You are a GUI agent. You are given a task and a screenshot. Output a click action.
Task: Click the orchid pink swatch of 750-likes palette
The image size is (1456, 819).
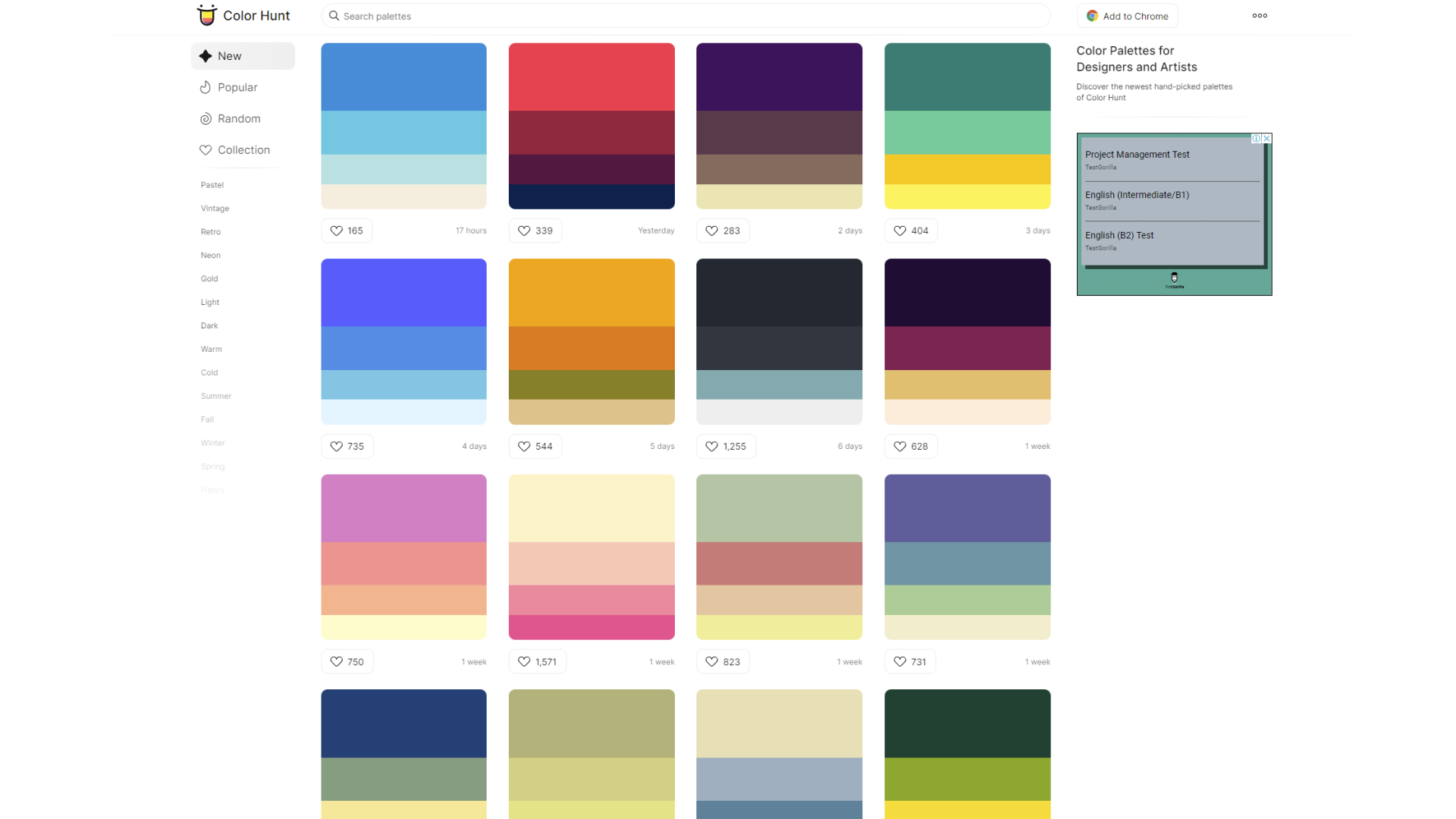(x=403, y=508)
